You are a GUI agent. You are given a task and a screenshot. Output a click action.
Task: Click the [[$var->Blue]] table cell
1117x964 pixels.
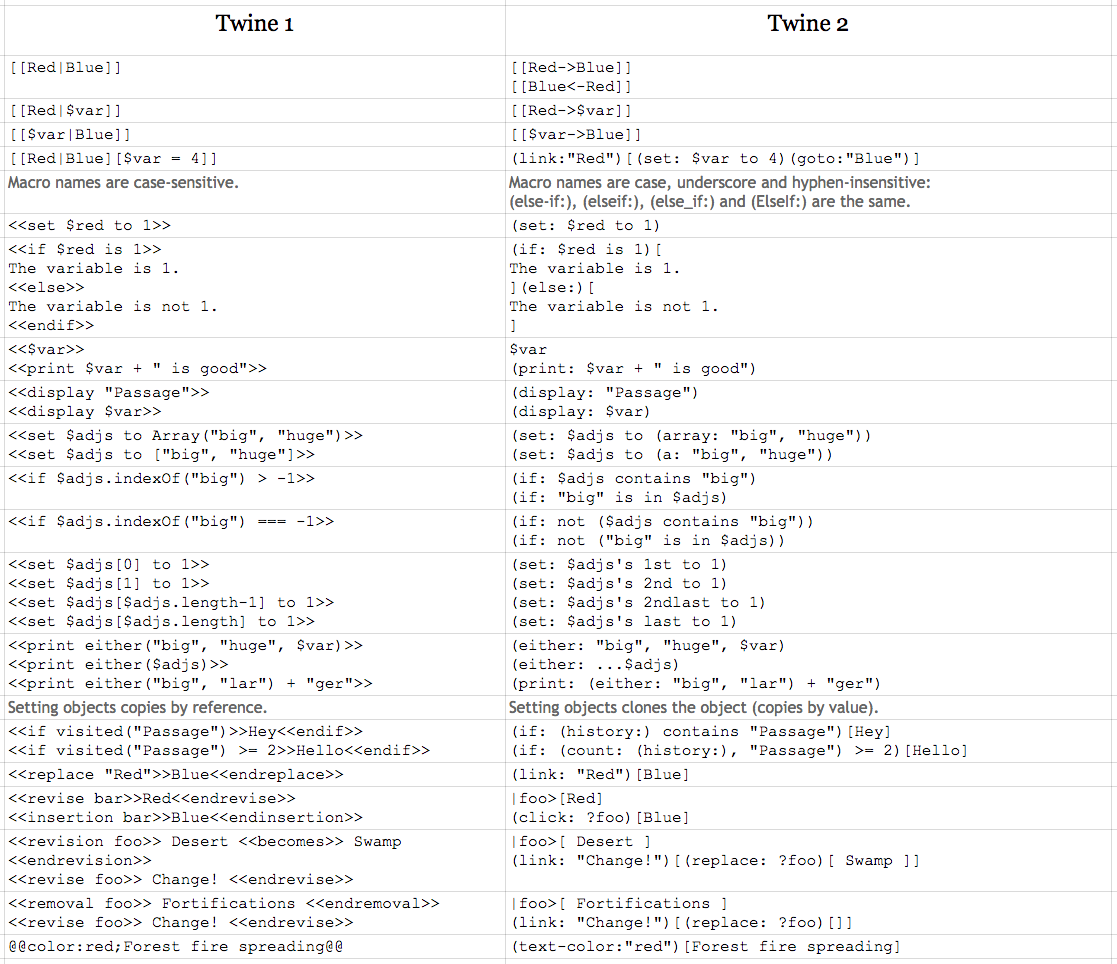tap(575, 135)
